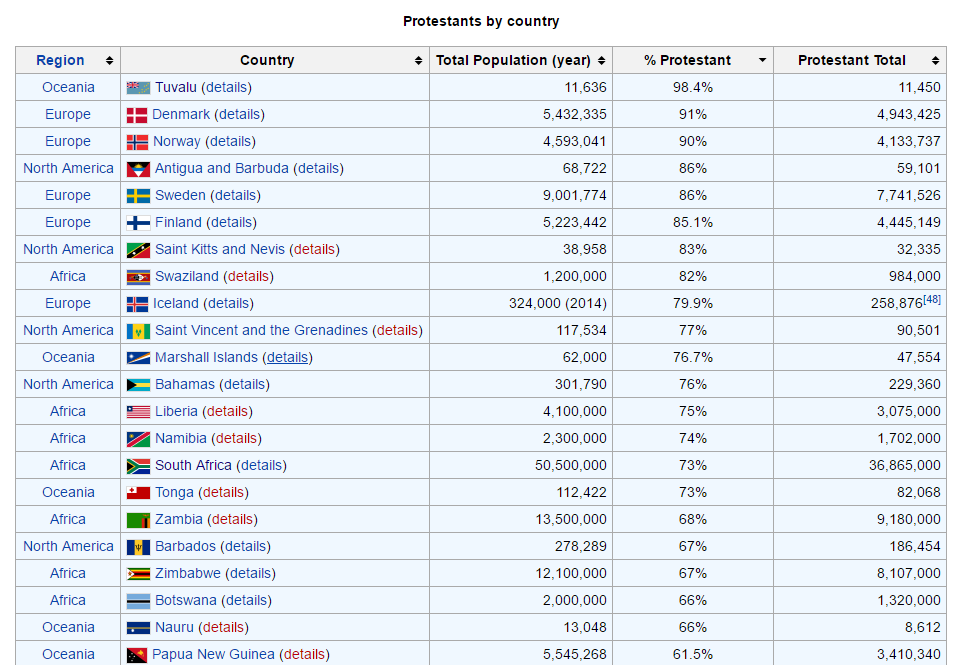Sort by Protestant Total sort arrows
The width and height of the screenshot is (953, 665).
click(x=935, y=61)
